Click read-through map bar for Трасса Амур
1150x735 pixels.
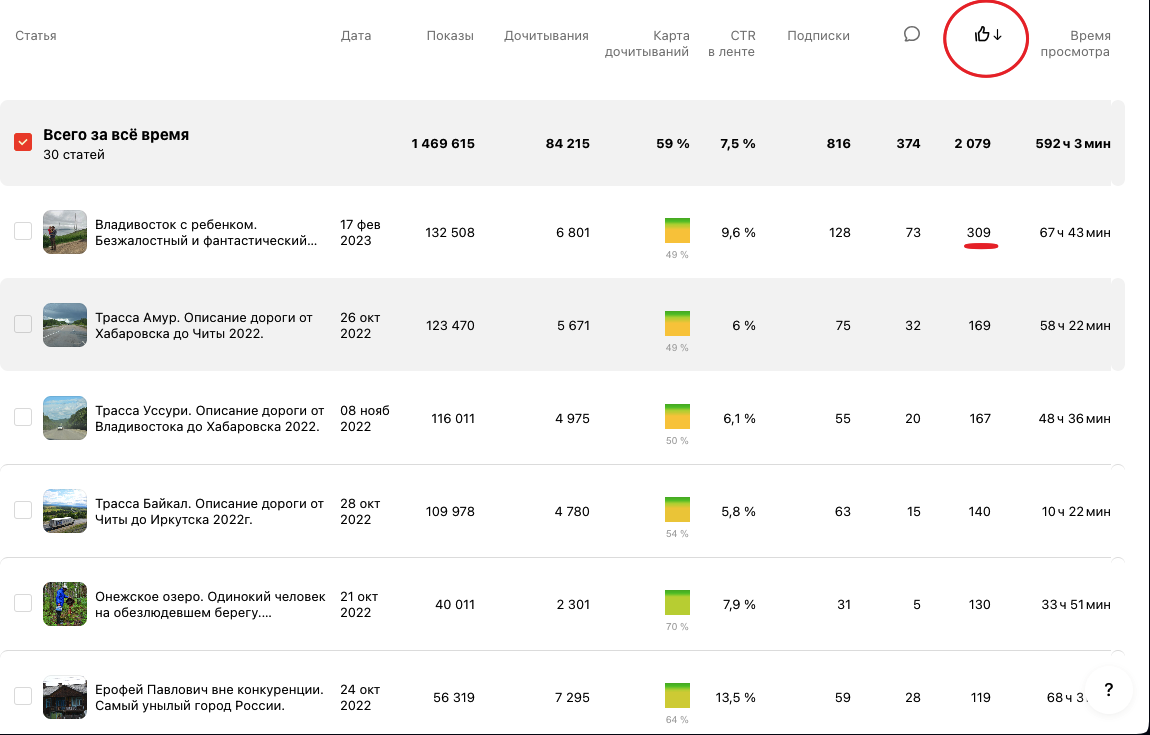coord(677,323)
